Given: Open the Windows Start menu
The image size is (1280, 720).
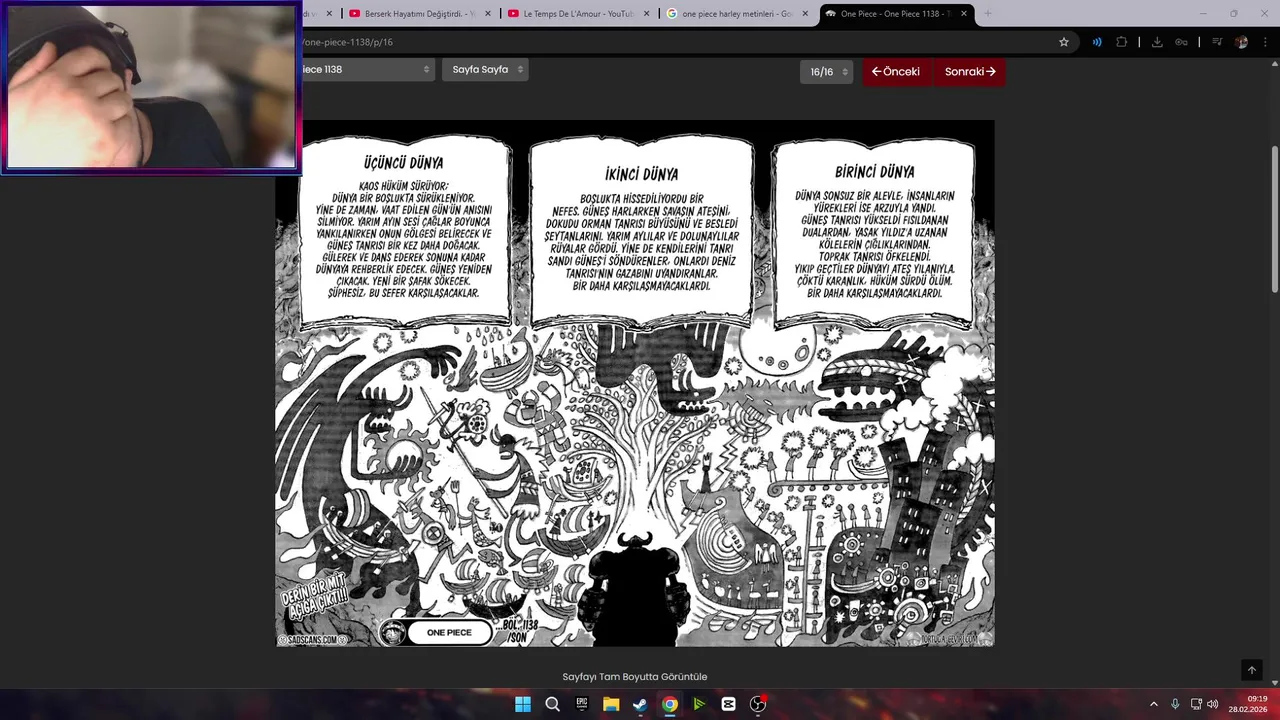Looking at the screenshot, I should [x=523, y=704].
